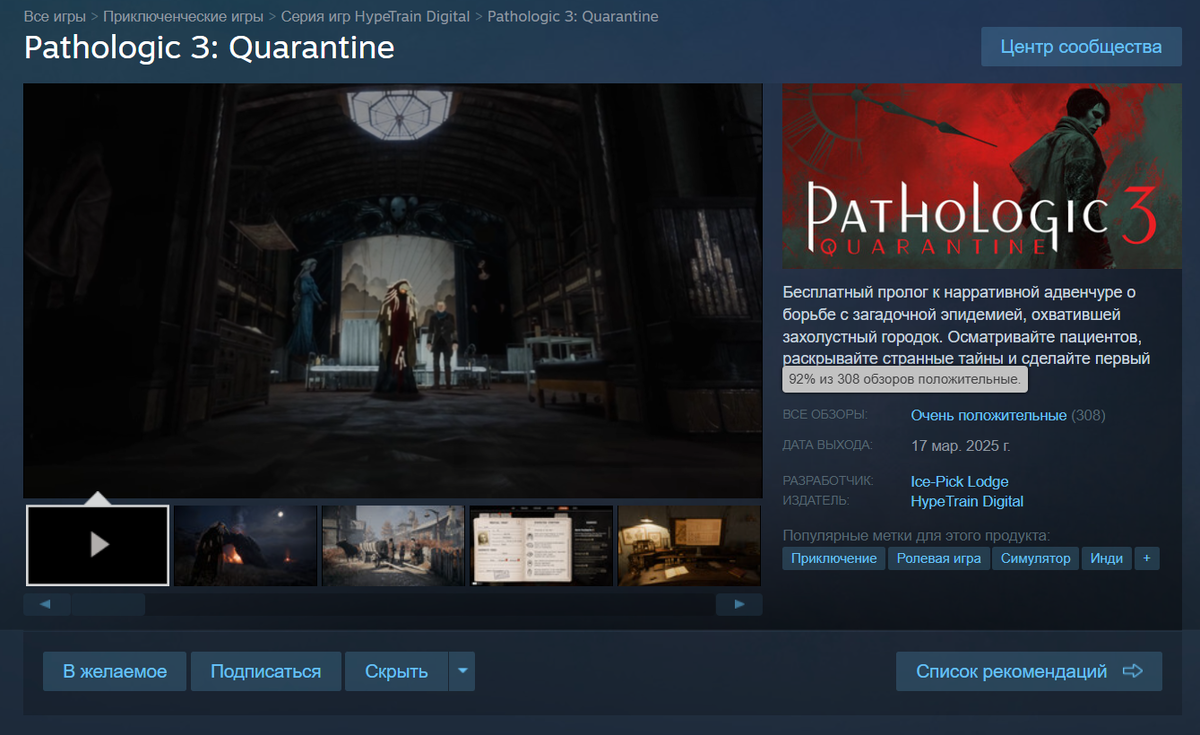The image size is (1200, 735).
Task: Open 'Серия игр HypeTrain Digital' breadcrumb
Action: [376, 17]
